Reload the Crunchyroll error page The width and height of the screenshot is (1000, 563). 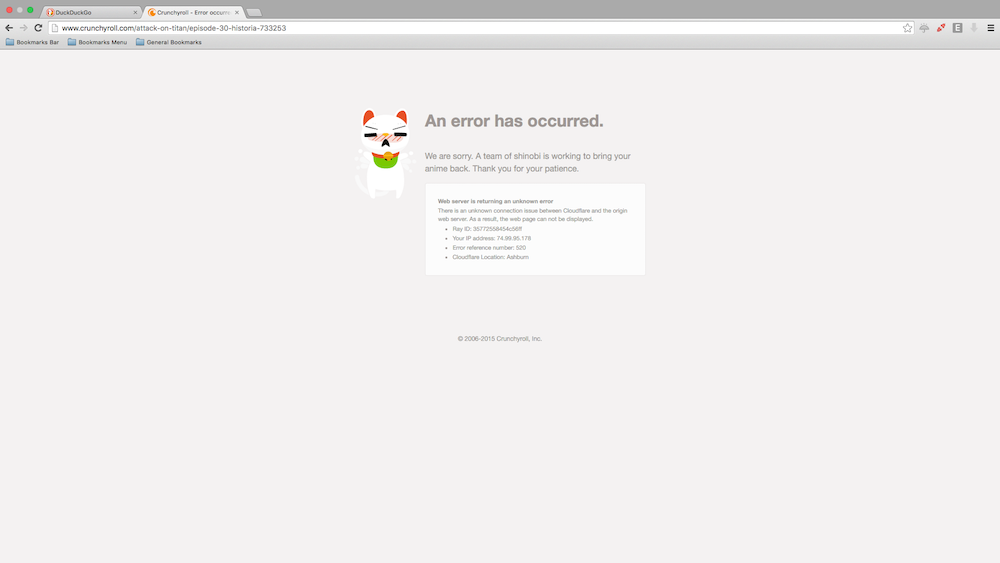38,28
